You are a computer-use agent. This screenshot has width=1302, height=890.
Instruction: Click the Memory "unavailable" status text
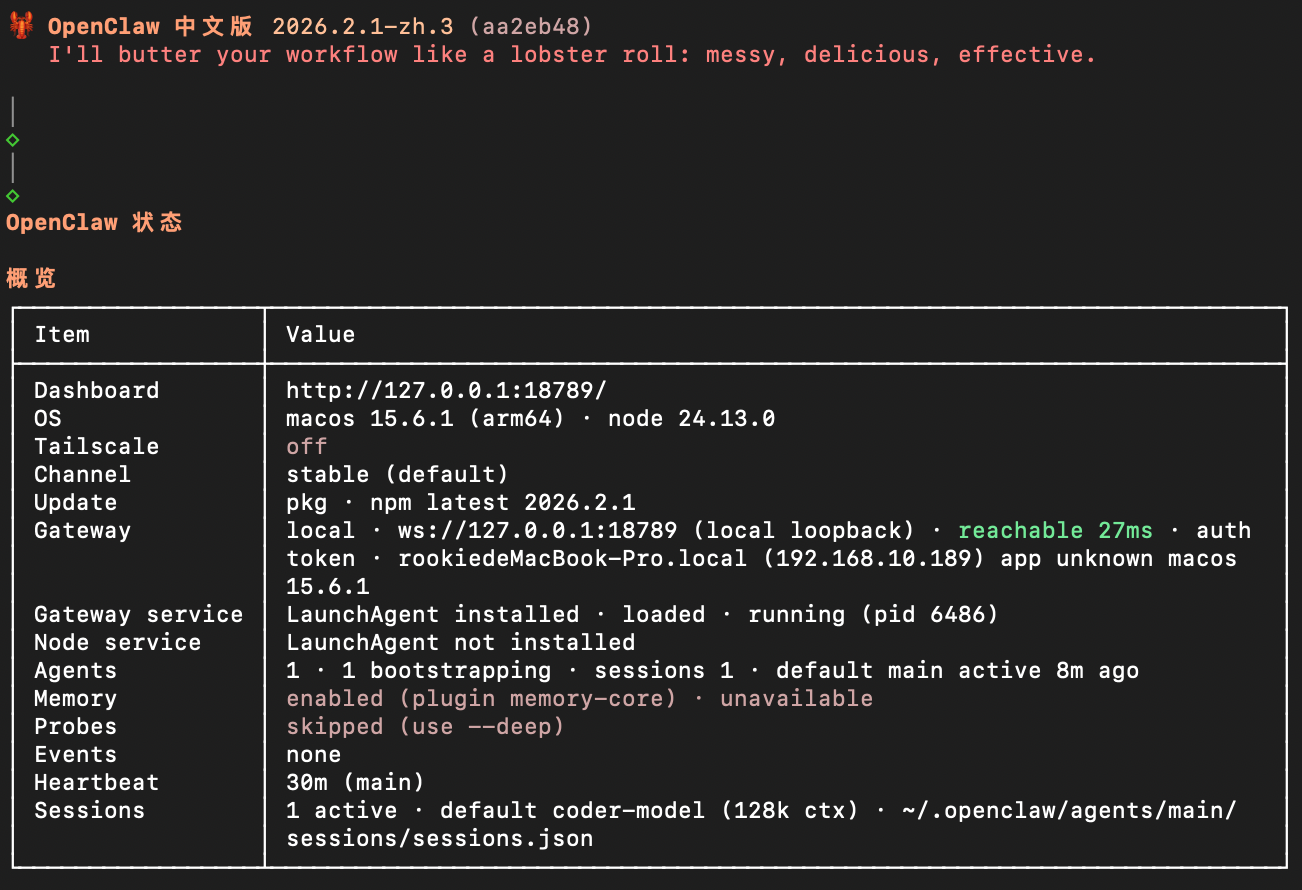tap(796, 699)
